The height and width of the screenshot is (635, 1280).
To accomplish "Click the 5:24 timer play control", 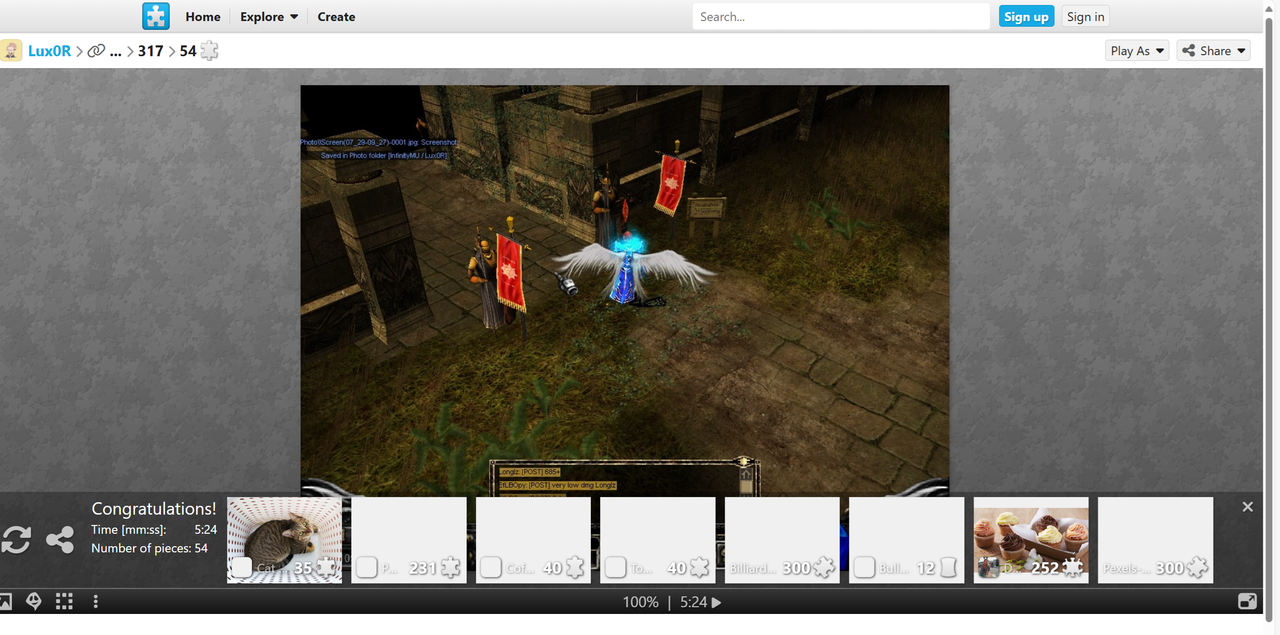I will pos(701,602).
